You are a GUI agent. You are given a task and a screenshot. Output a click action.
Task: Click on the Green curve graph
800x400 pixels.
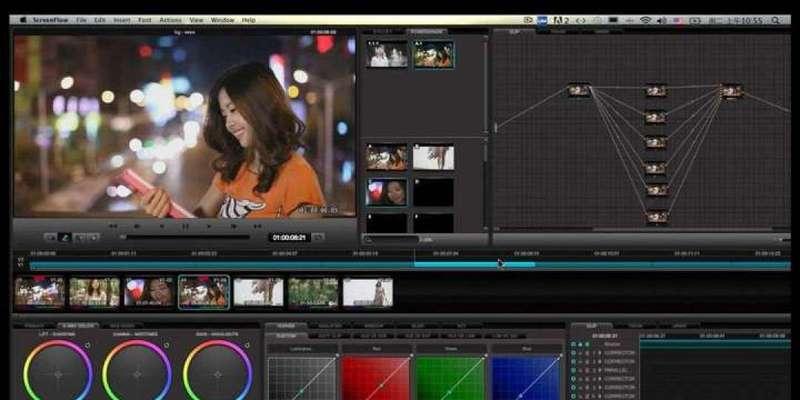pos(450,378)
